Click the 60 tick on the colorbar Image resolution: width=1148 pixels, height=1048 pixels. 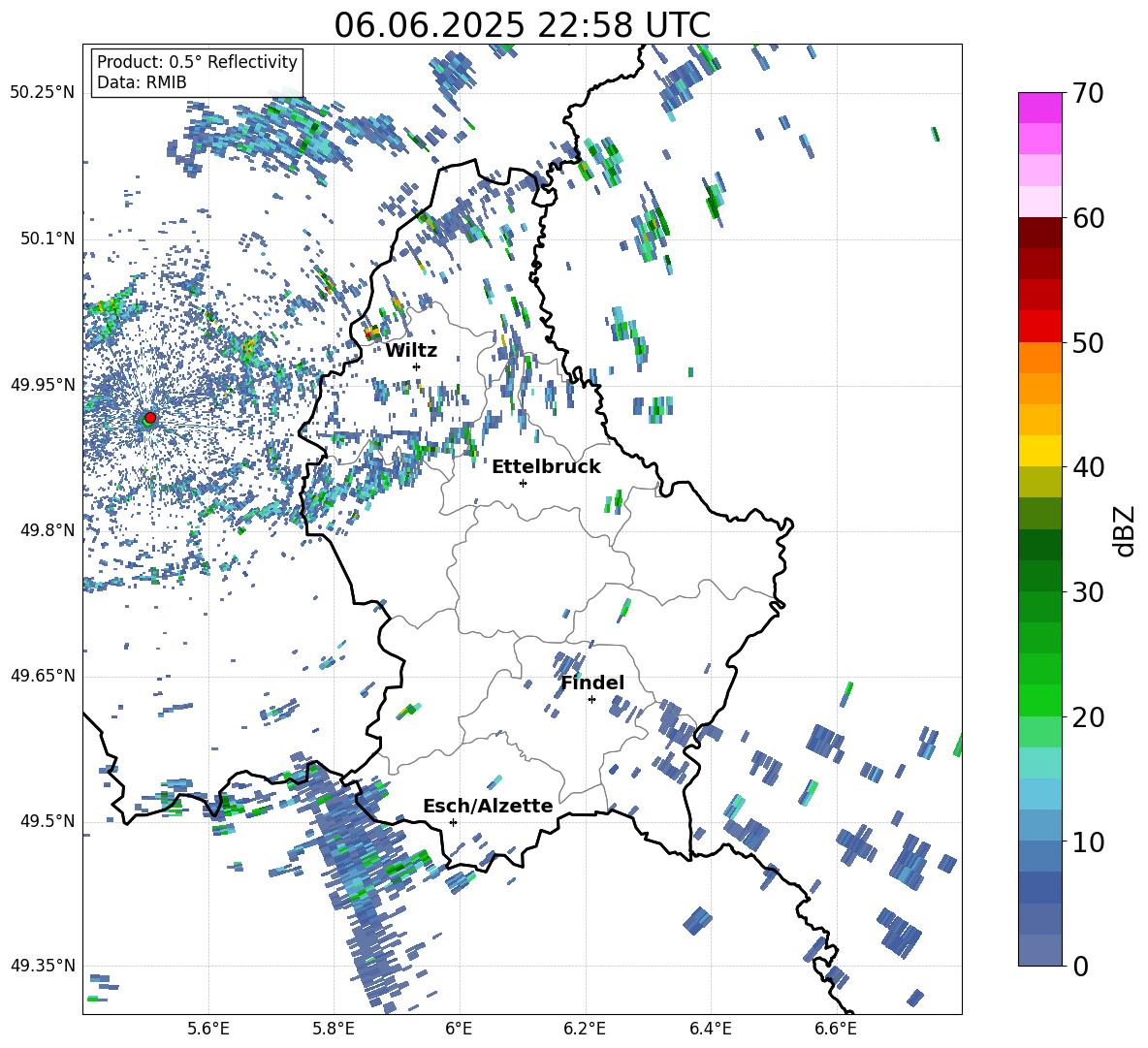click(1088, 218)
